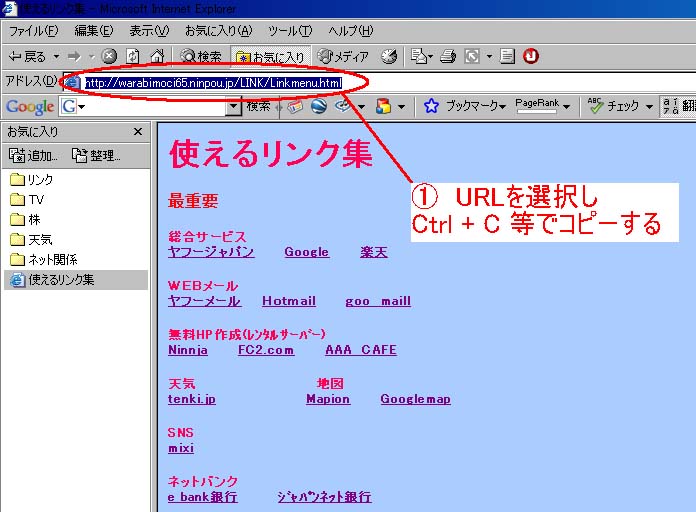The image size is (696, 512).
Task: Open the Check (チェック) dropdown arrow
Action: click(x=649, y=107)
